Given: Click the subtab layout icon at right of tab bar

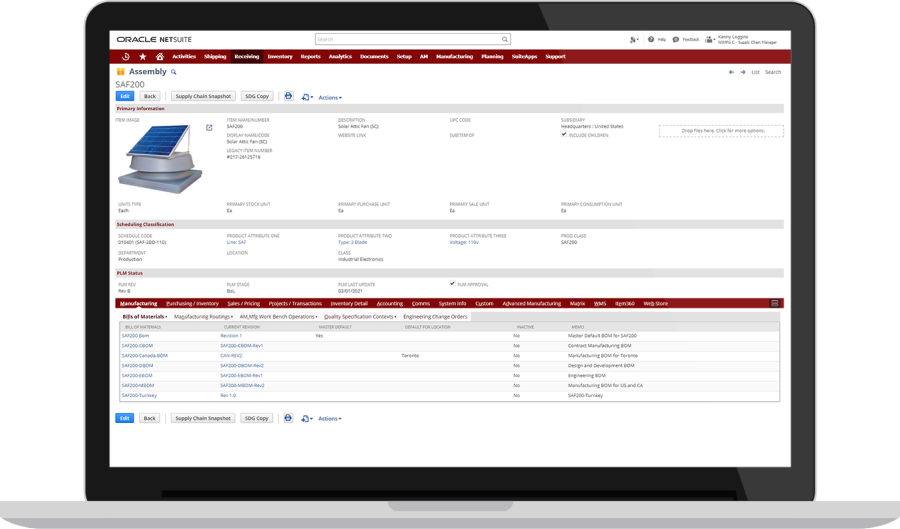Looking at the screenshot, I should [x=774, y=303].
